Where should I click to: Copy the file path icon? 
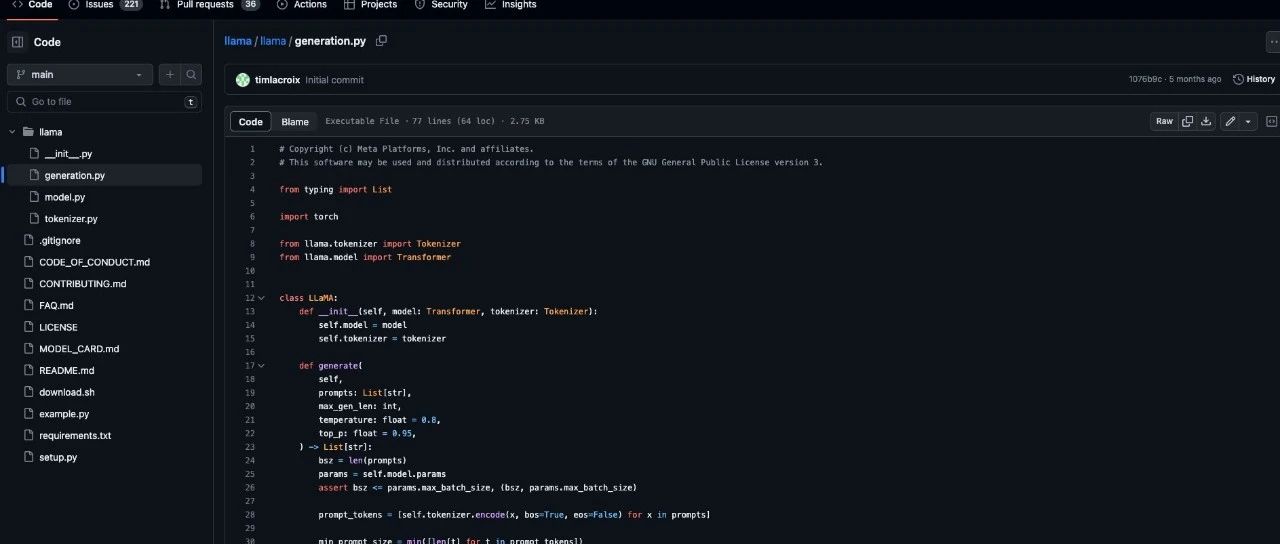coord(381,41)
